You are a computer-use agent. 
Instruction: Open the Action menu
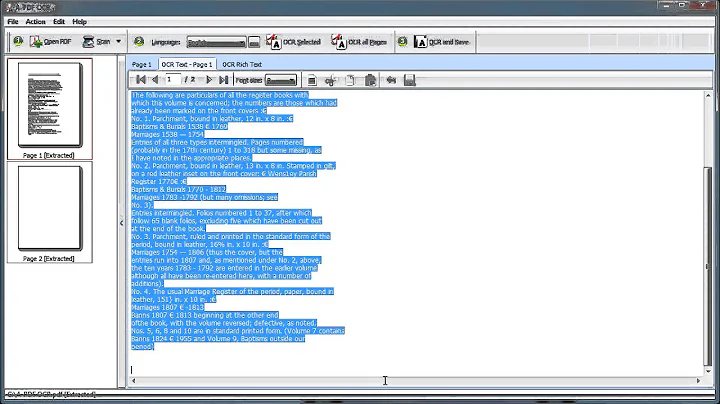tap(35, 22)
